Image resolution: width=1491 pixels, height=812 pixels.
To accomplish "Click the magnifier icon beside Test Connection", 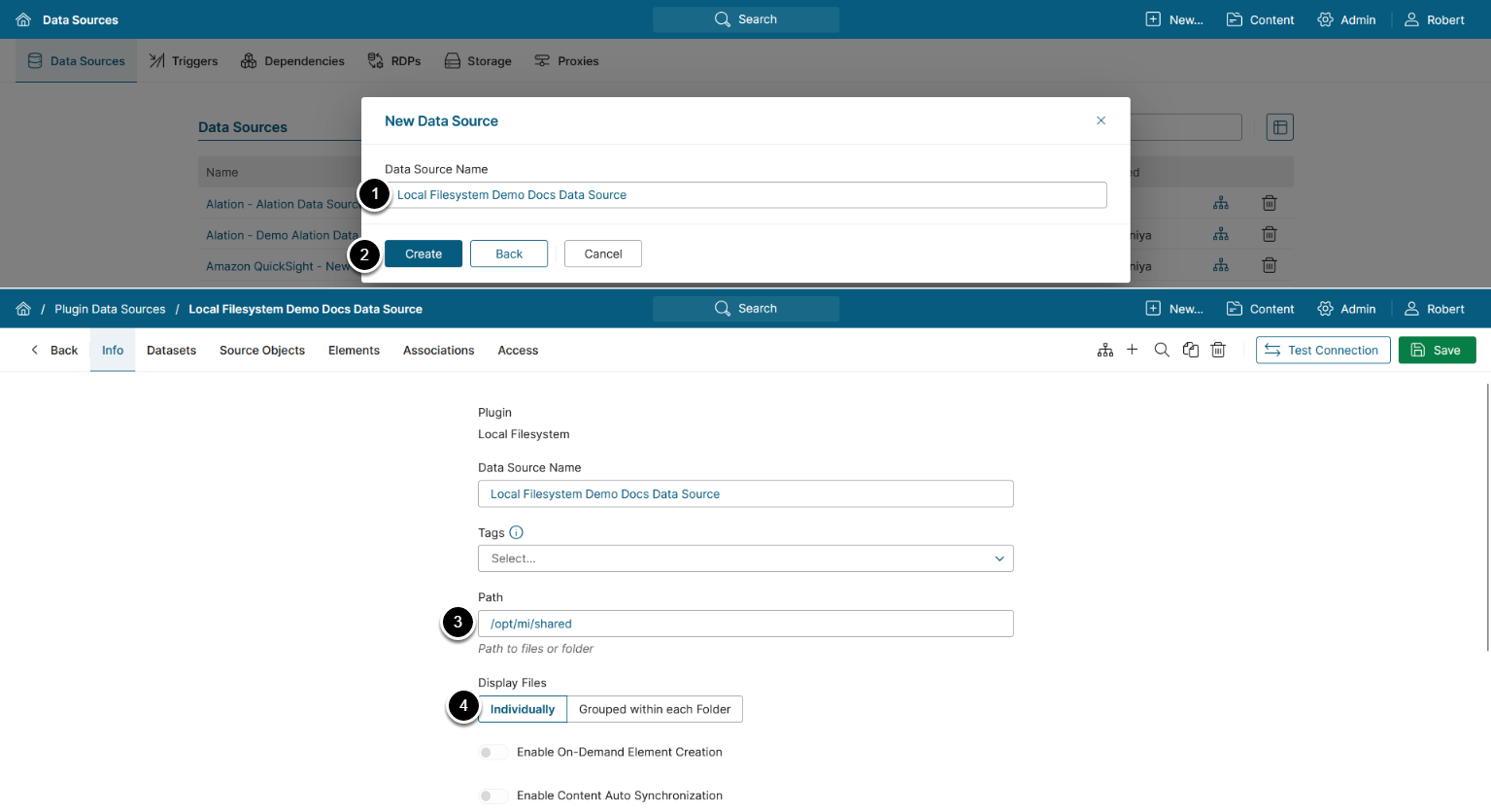I will (1162, 351).
